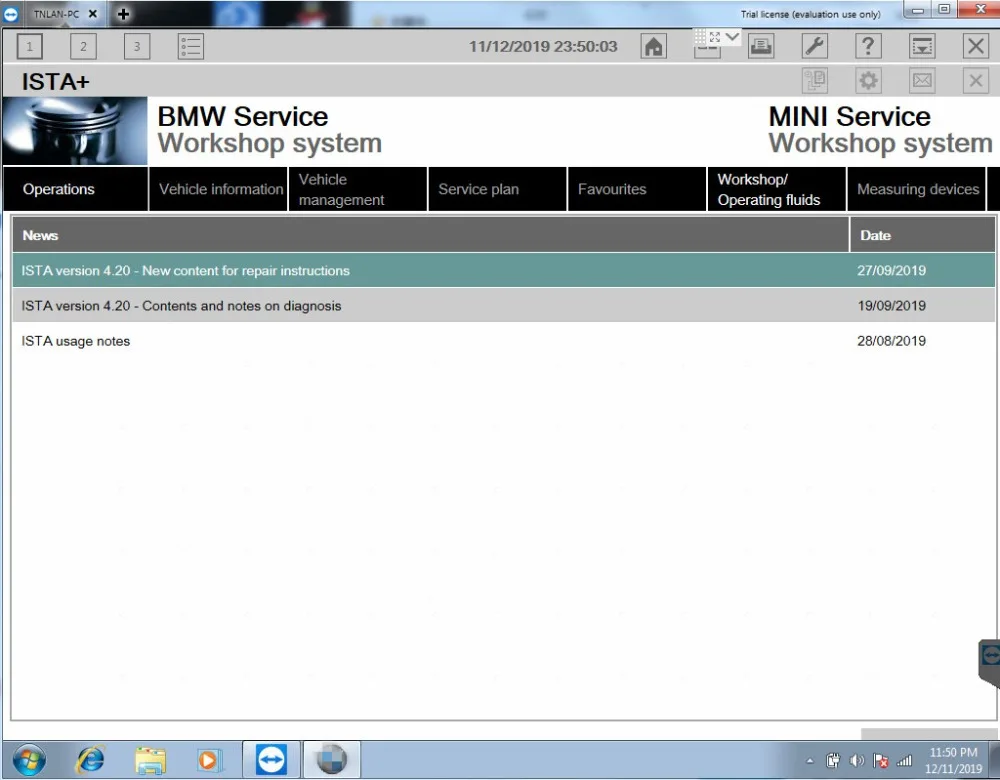The width and height of the screenshot is (1000, 780).
Task: Select the numbered button 1
Action: [x=29, y=47]
